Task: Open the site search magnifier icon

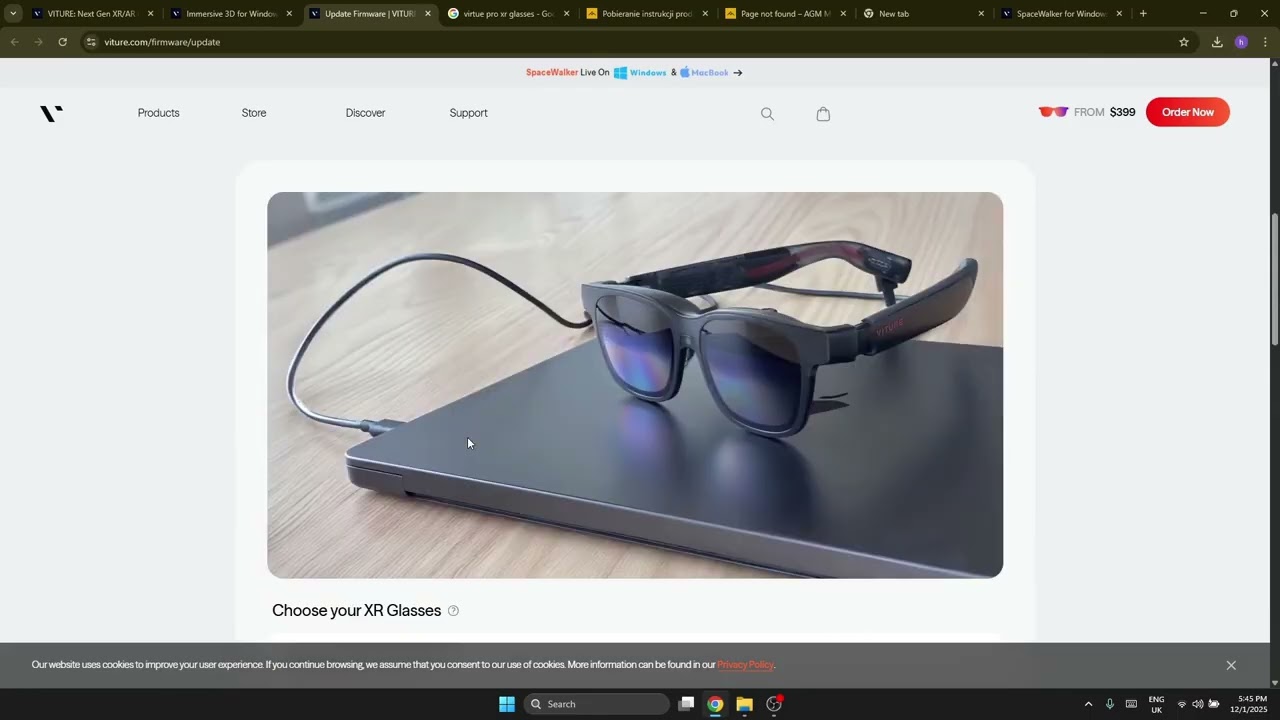Action: tap(767, 114)
